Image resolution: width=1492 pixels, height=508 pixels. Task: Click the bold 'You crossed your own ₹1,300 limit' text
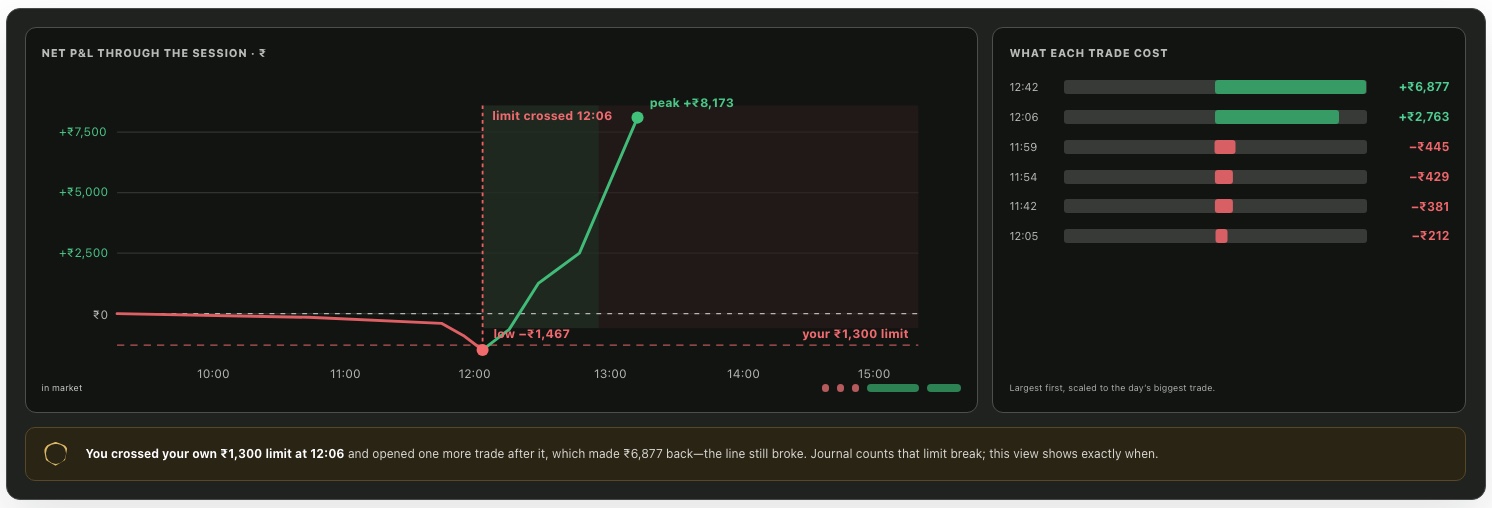pyautogui.click(x=215, y=454)
